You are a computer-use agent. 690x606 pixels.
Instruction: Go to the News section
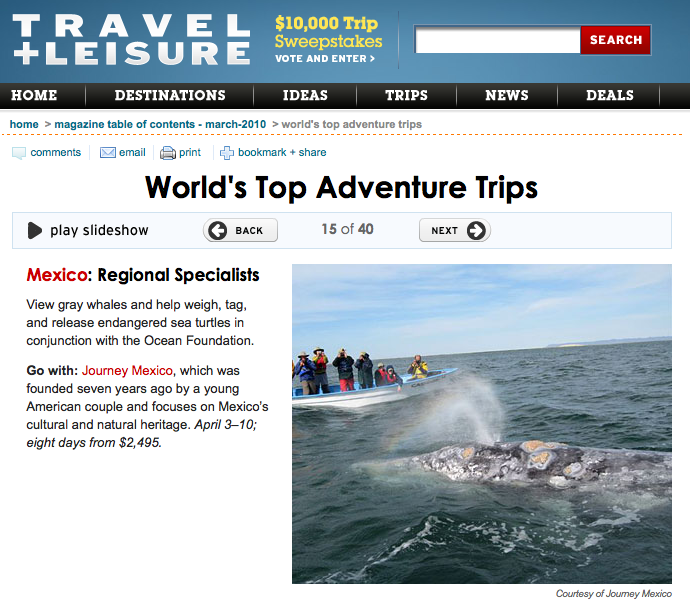(506, 95)
